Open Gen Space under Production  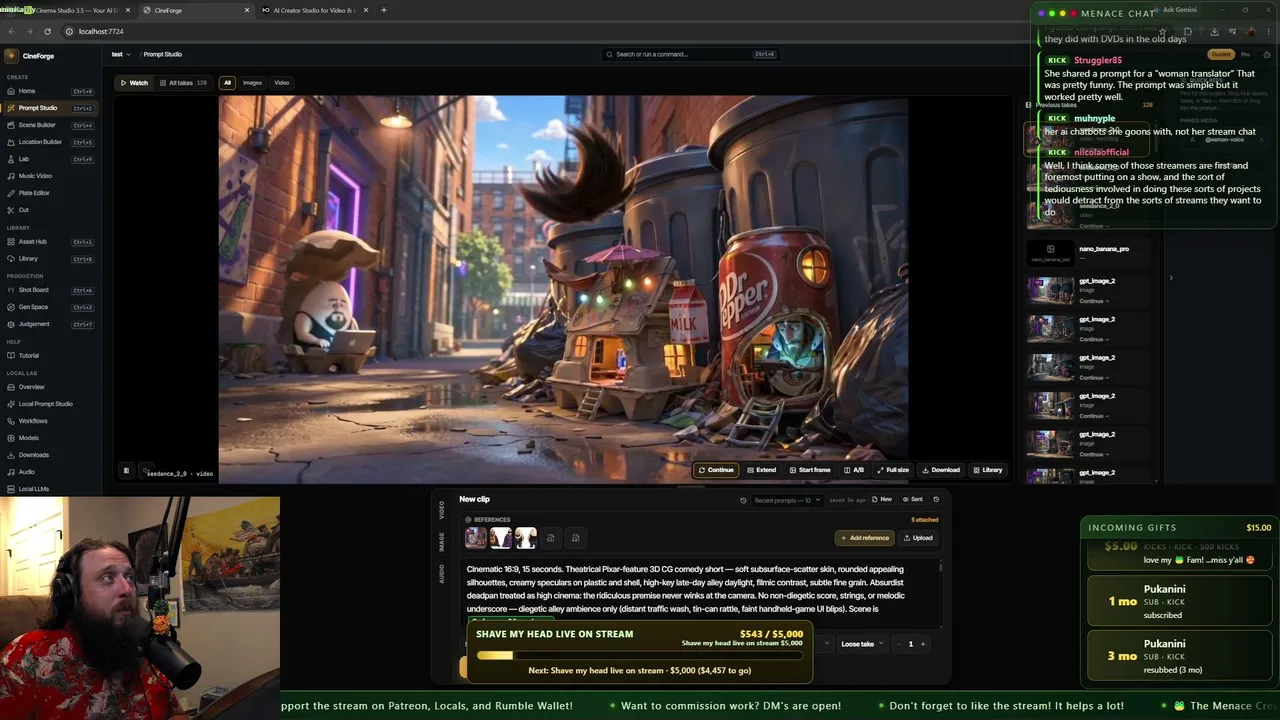point(50,307)
